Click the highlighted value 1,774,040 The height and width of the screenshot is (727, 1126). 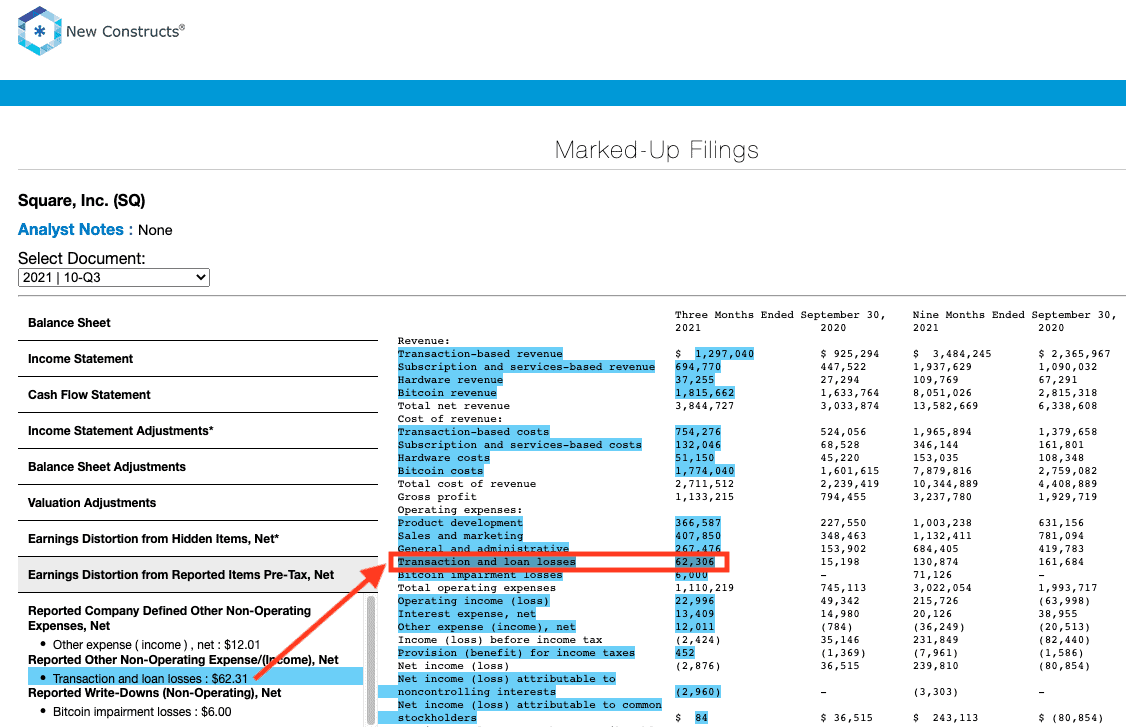click(x=704, y=471)
